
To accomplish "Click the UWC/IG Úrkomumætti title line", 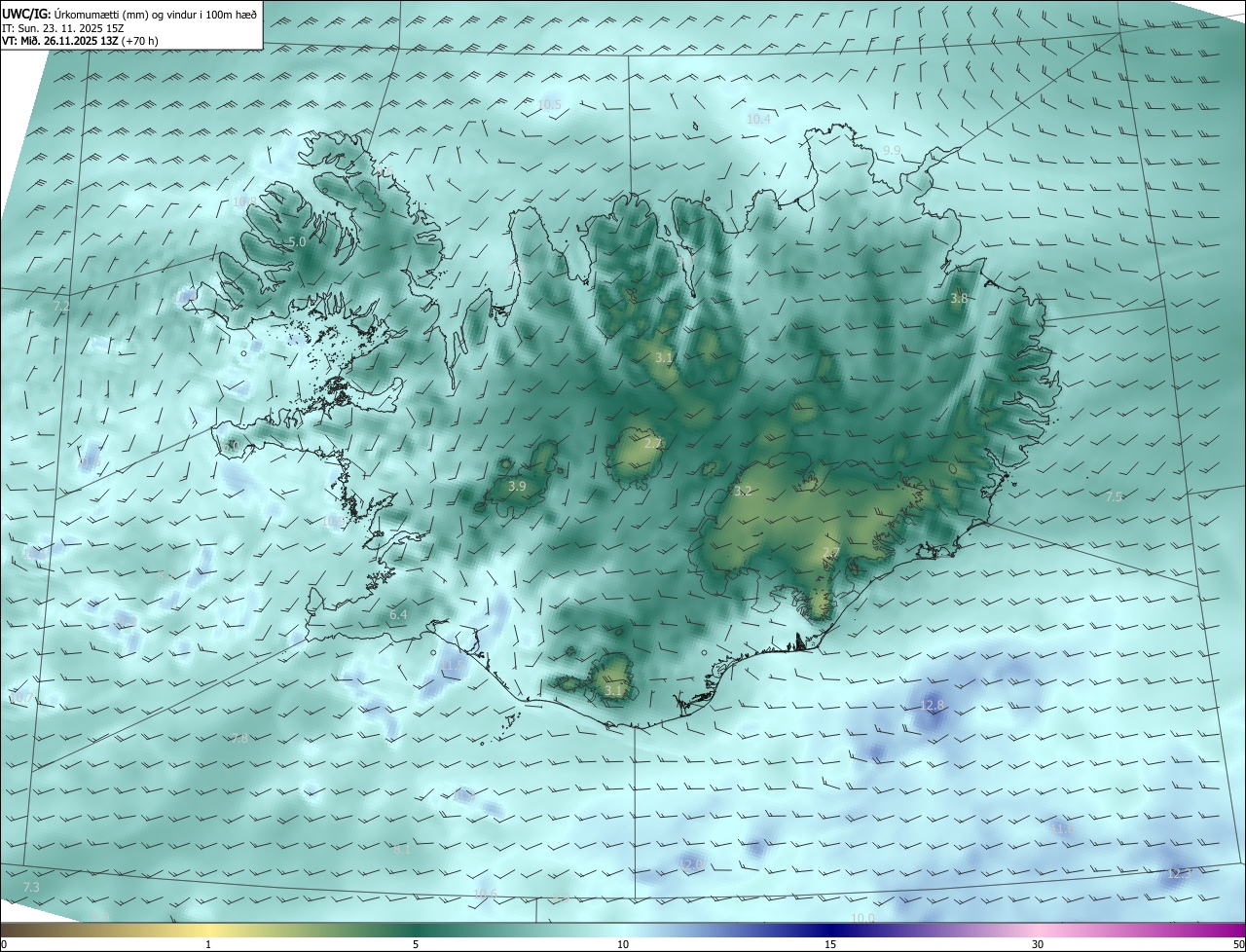I will (x=130, y=14).
